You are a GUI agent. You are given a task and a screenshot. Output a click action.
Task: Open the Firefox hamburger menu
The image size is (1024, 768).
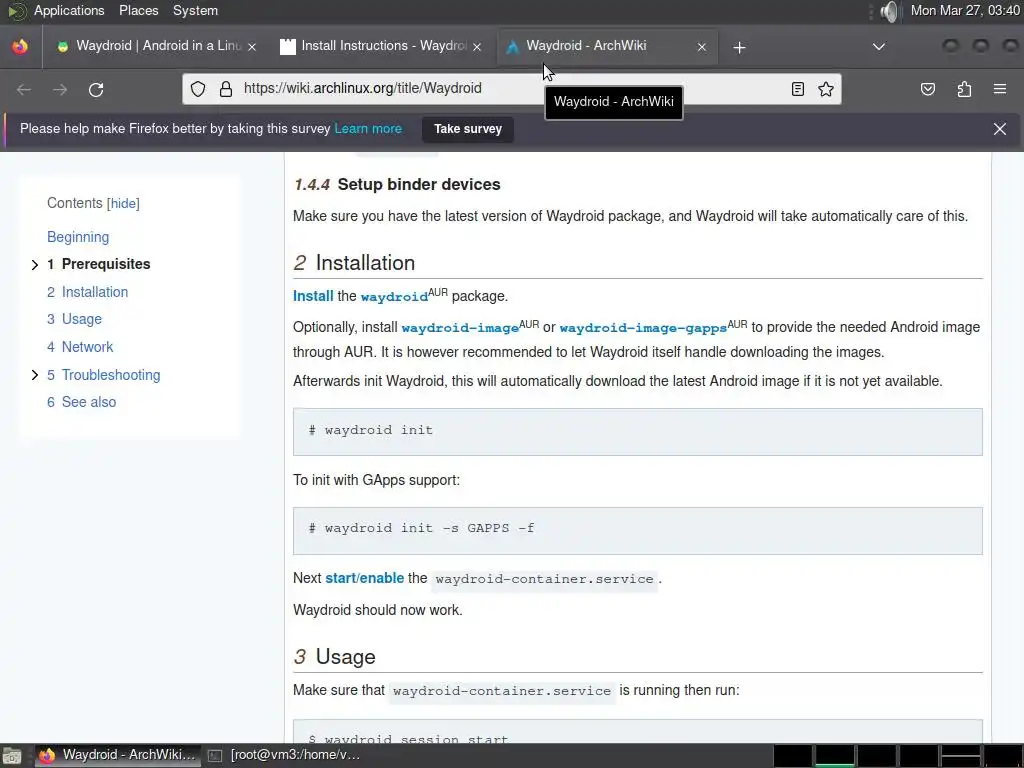click(1000, 89)
